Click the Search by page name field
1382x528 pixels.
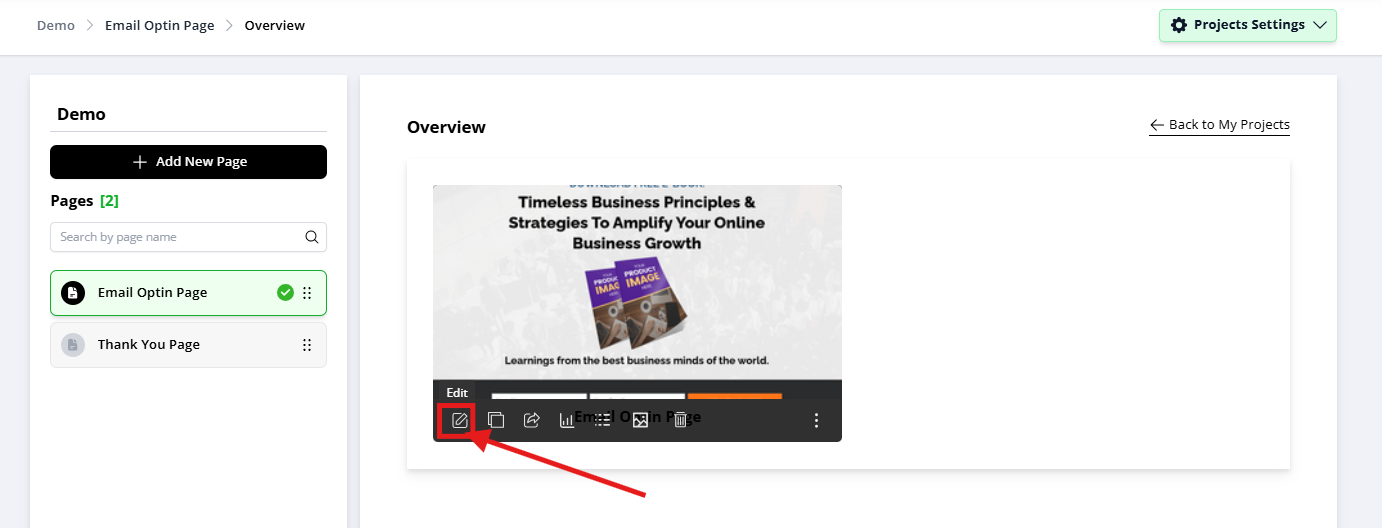[188, 237]
